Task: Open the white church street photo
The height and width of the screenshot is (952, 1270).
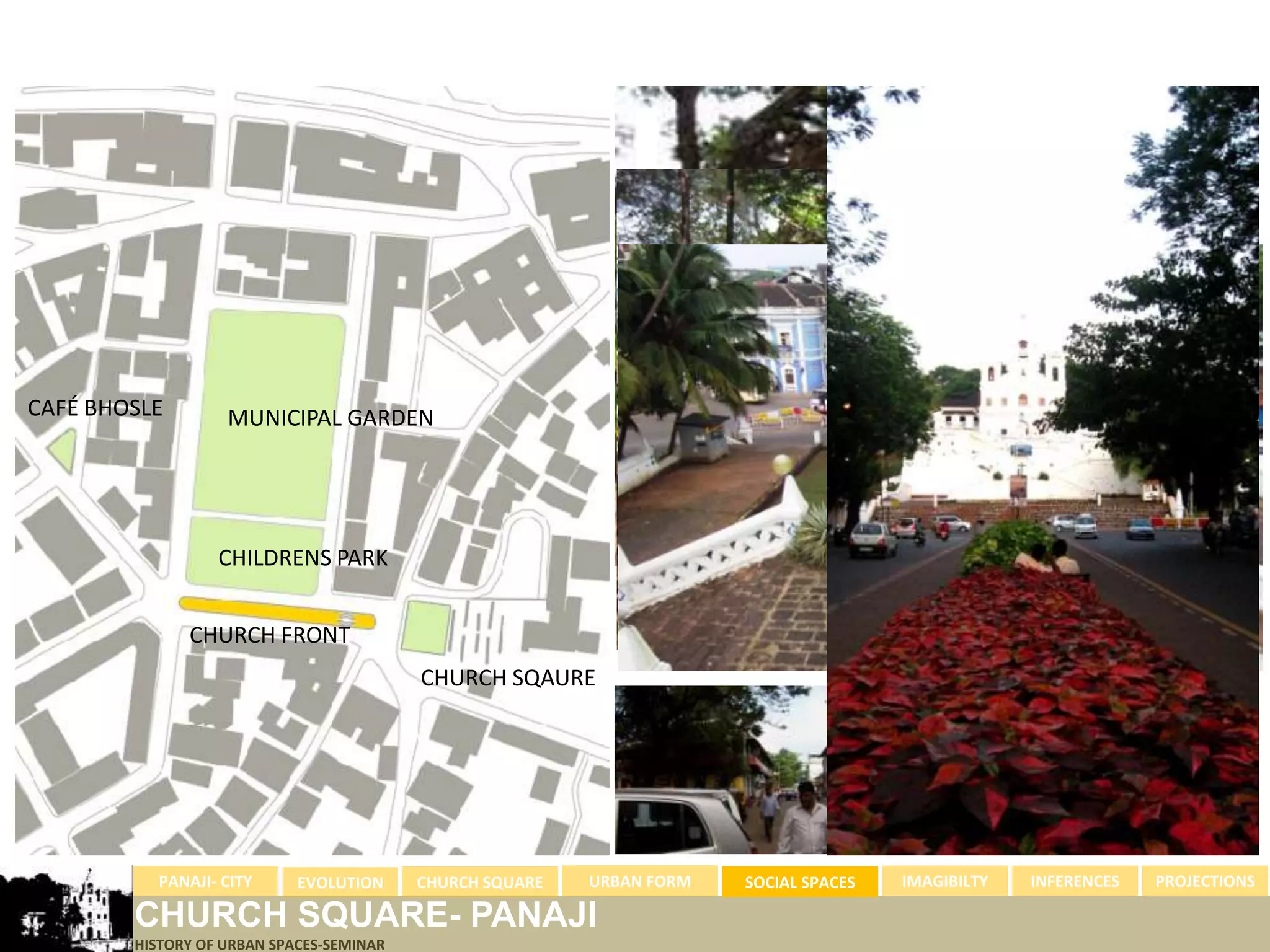Action: tap(1043, 470)
